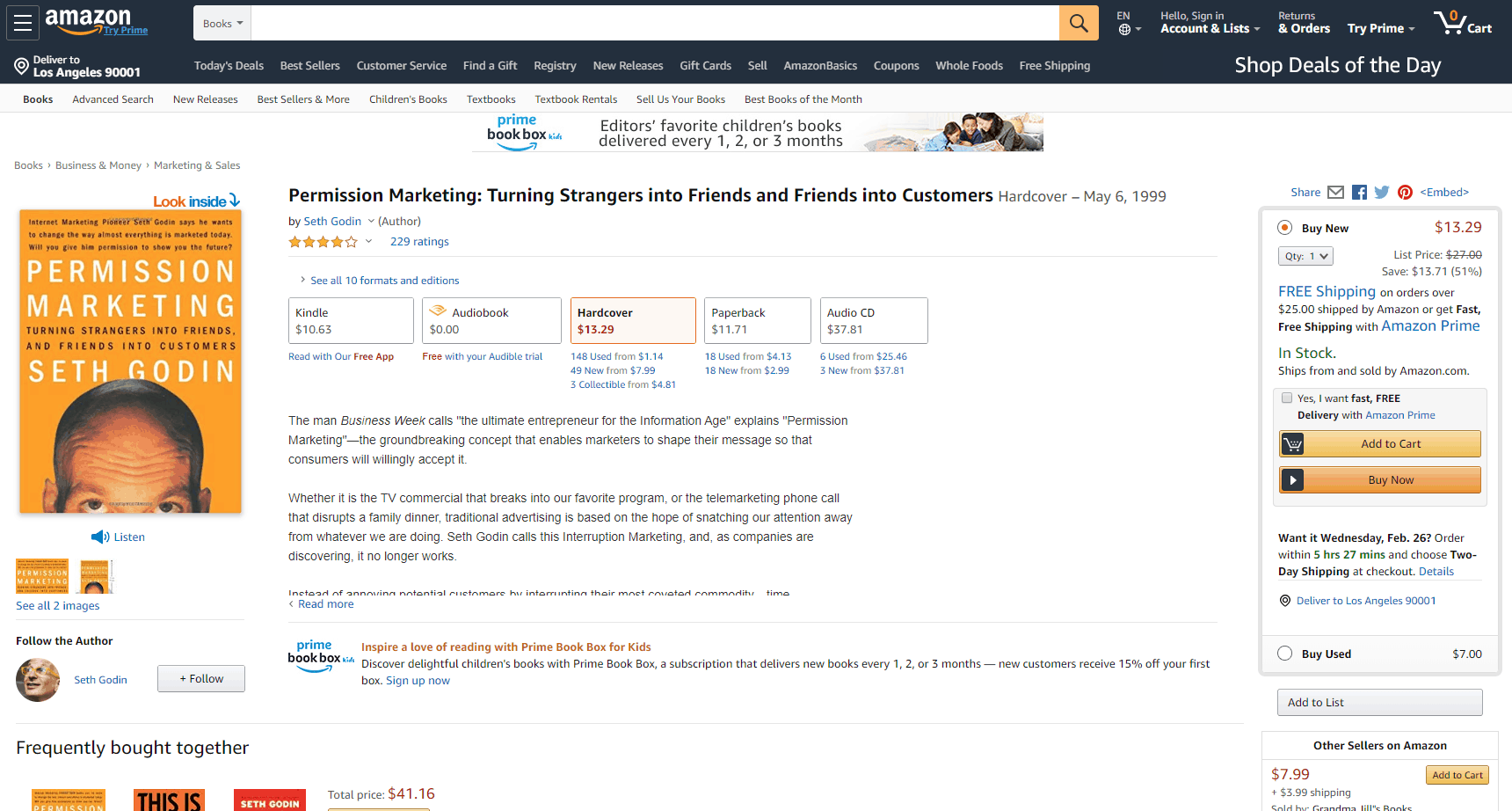
Task: Expand the Books search category dropdown
Action: point(222,24)
